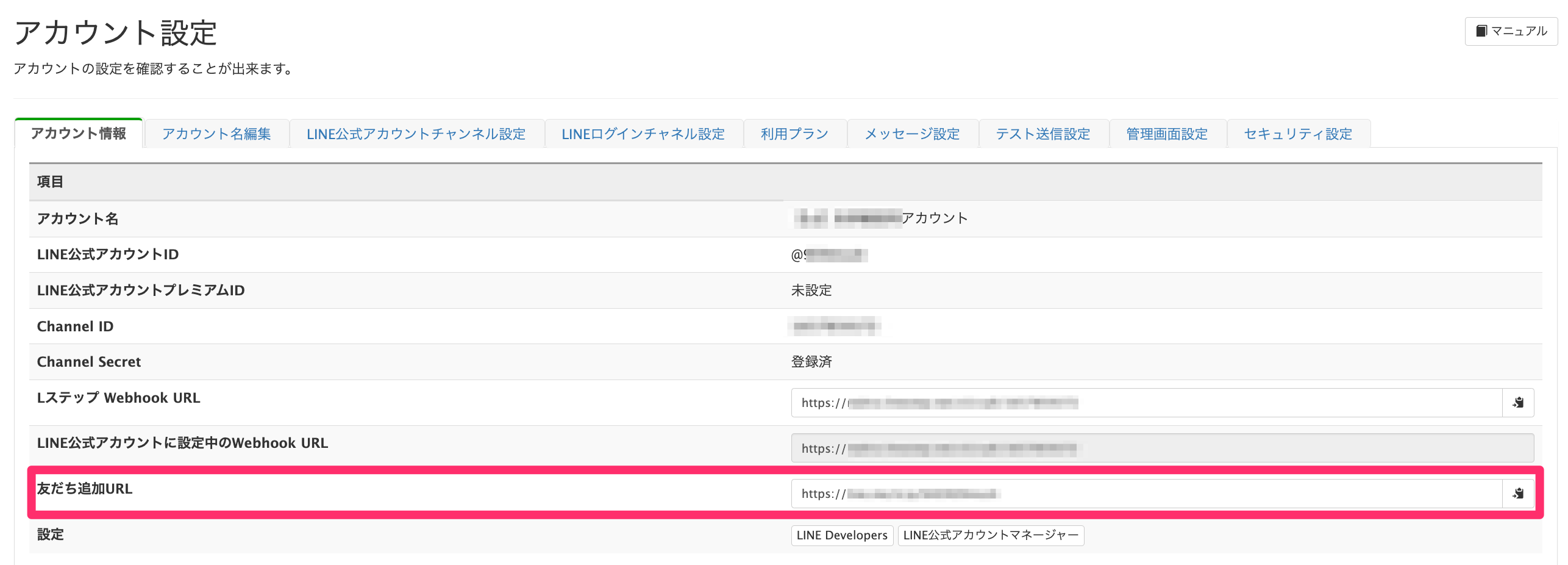The width and height of the screenshot is (1568, 565).
Task: Select the LINEログインチャネル設定 tab
Action: (643, 134)
